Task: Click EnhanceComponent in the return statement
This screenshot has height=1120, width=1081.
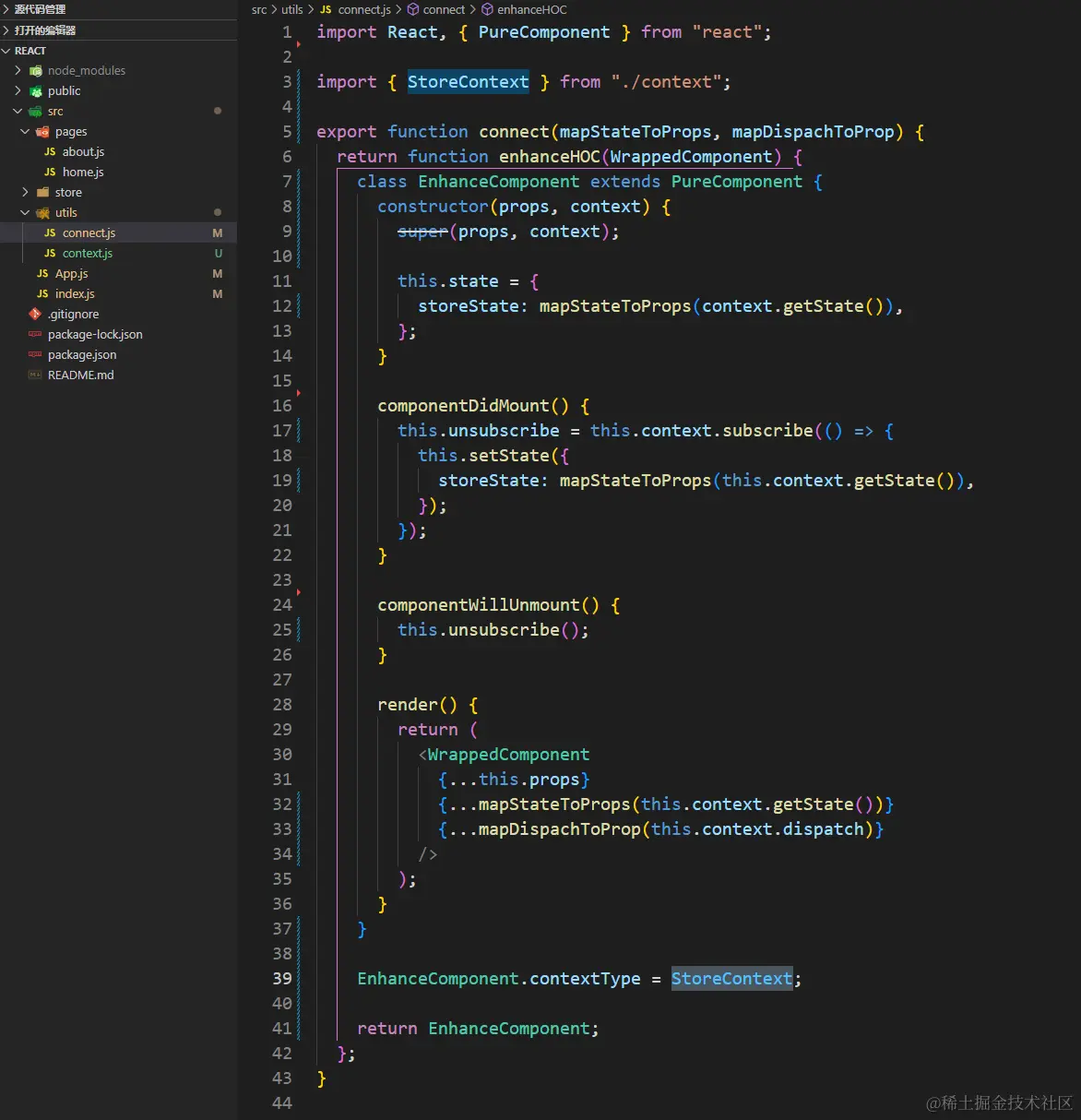Action: coord(508,1028)
